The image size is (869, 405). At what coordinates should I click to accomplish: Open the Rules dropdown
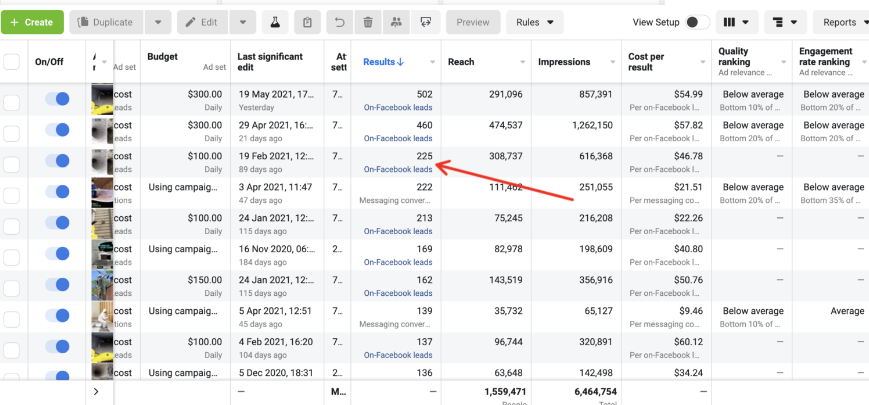click(x=534, y=22)
